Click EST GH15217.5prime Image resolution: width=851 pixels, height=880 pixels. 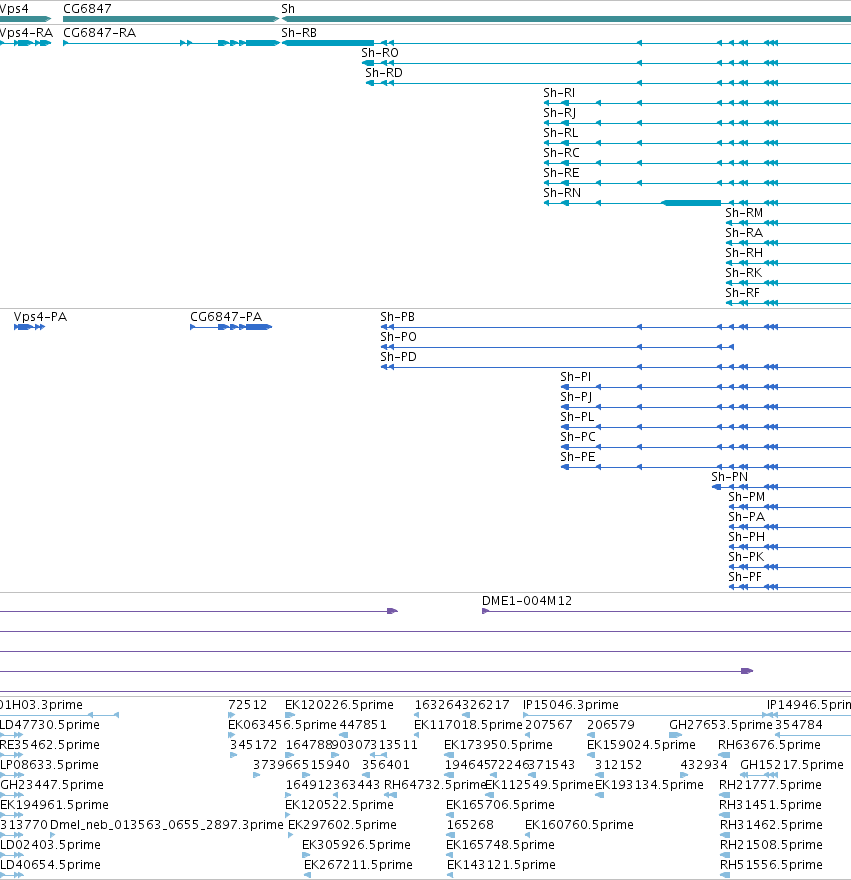792,765
